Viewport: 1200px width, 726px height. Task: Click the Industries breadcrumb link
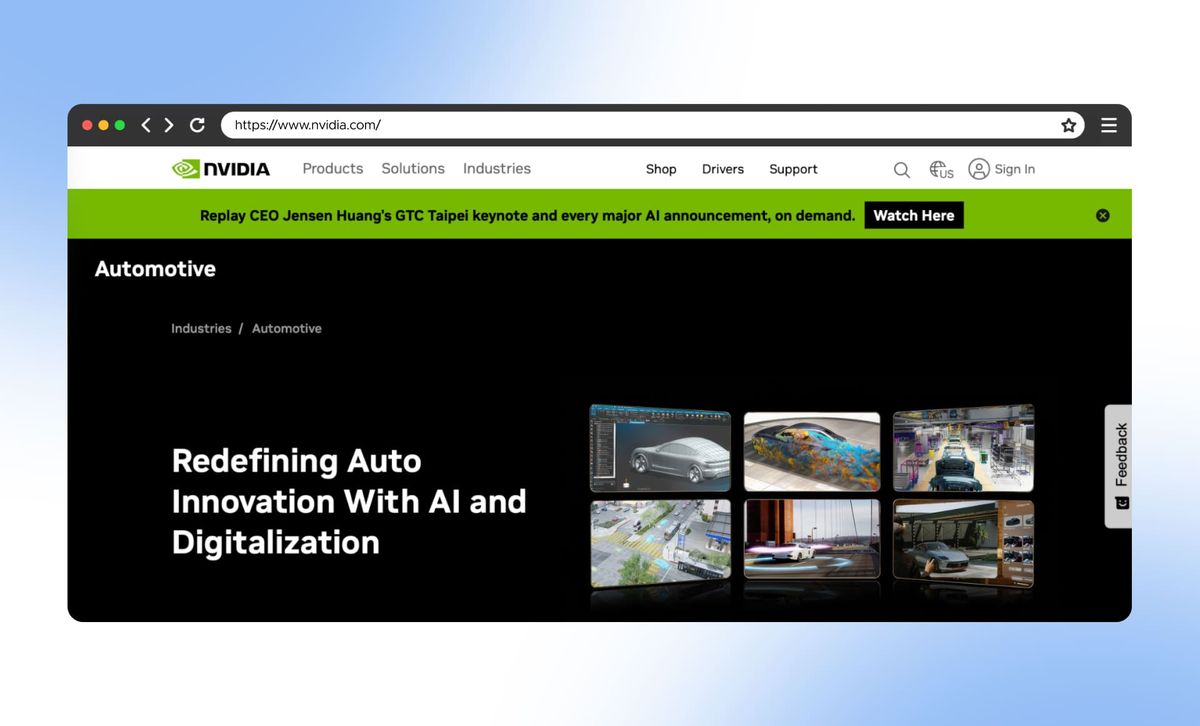tap(201, 328)
